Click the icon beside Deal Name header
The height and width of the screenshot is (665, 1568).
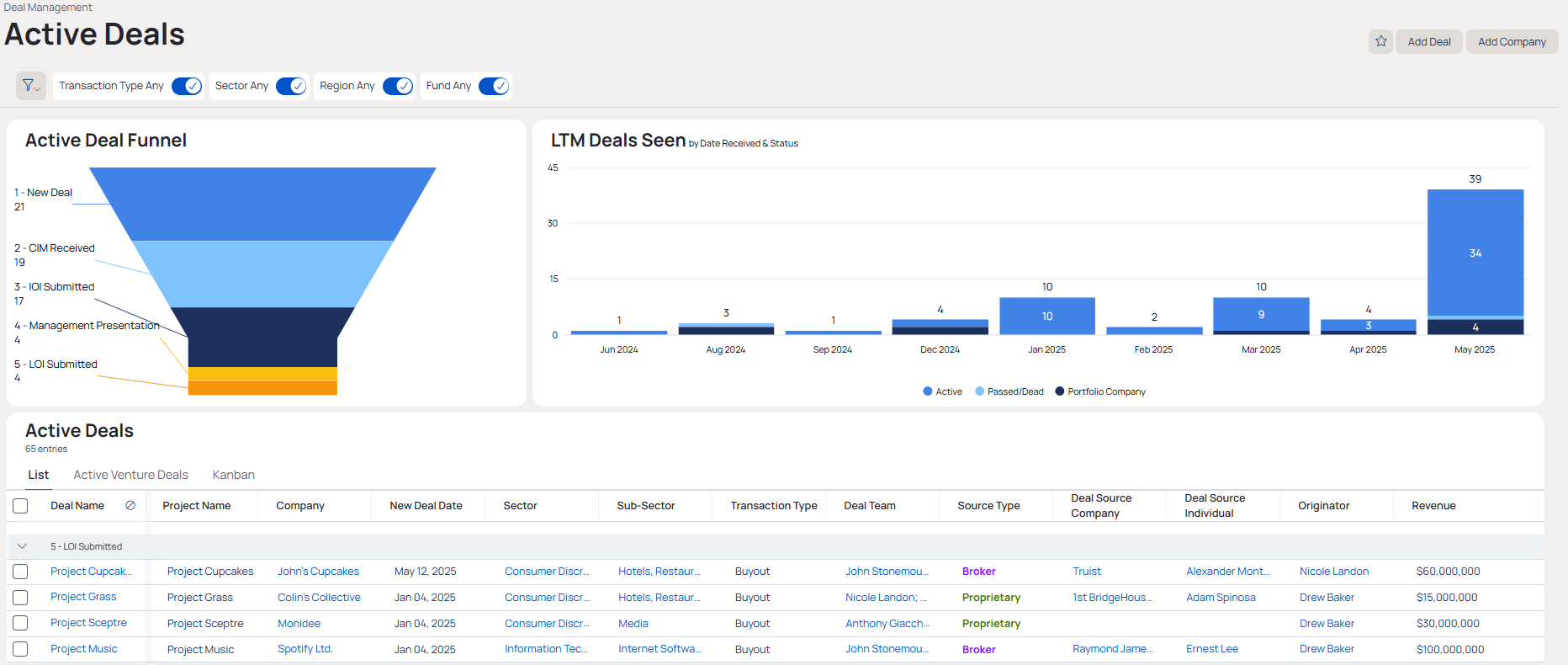pyautogui.click(x=130, y=505)
